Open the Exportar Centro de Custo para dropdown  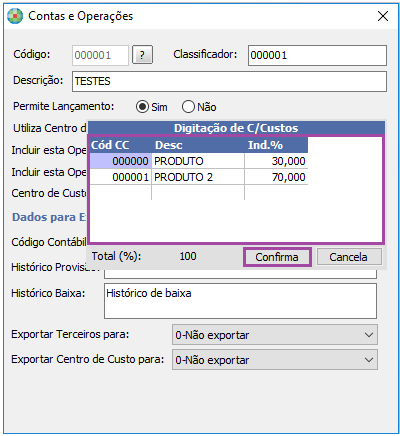pyautogui.click(x=275, y=360)
